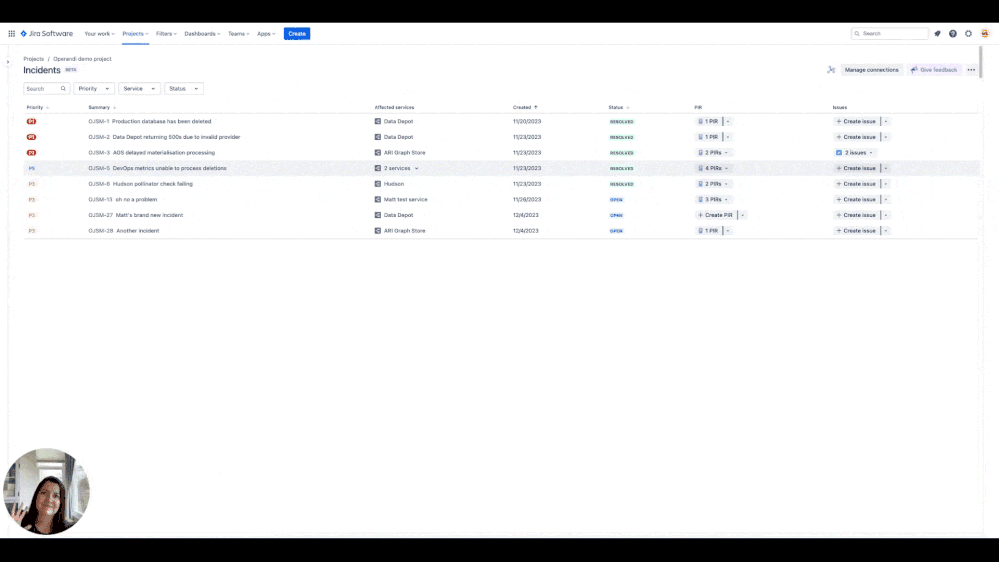
Task: Click Create PIR for OJSM-27
Action: tap(715, 215)
